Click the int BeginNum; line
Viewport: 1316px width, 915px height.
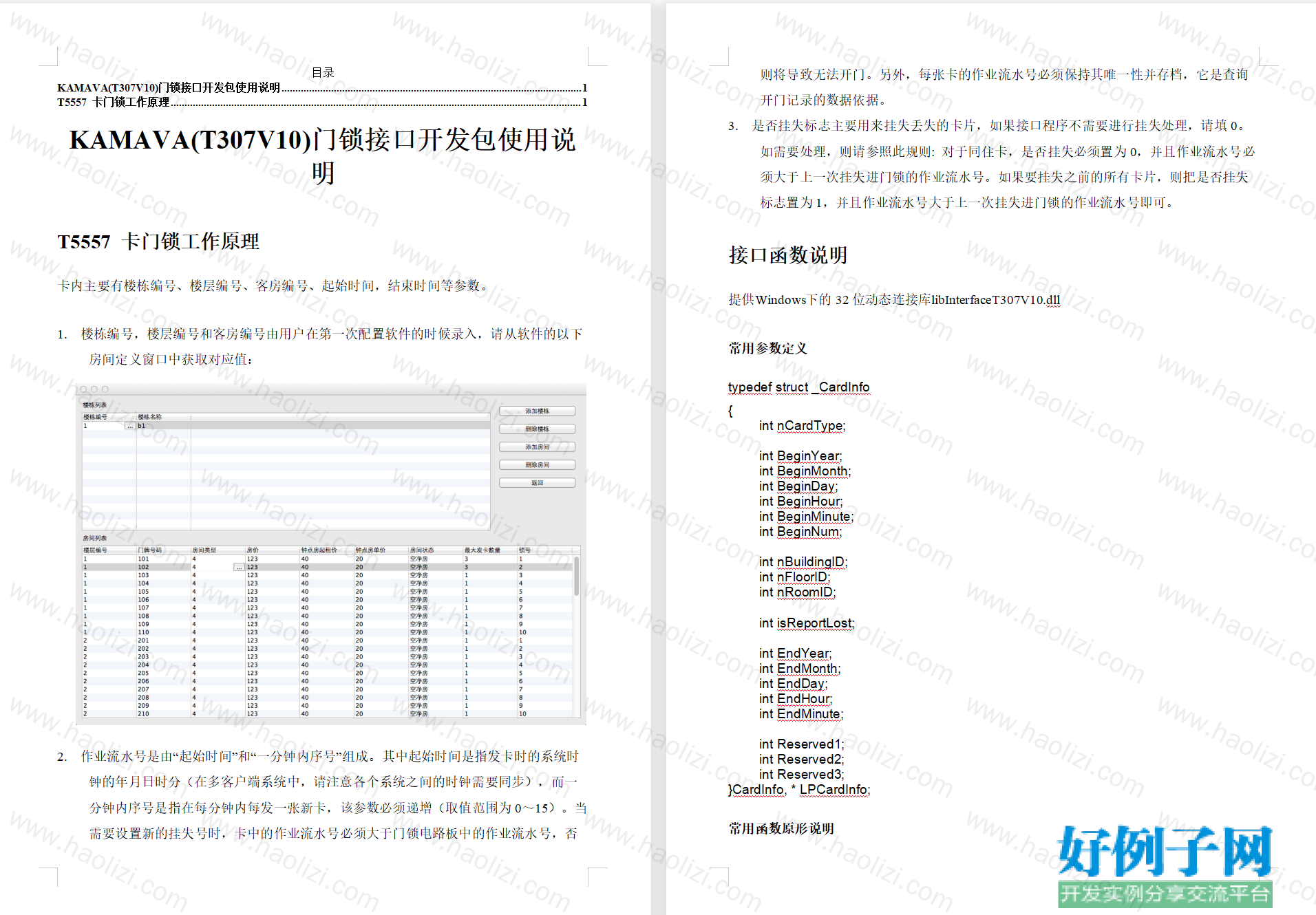click(x=800, y=532)
